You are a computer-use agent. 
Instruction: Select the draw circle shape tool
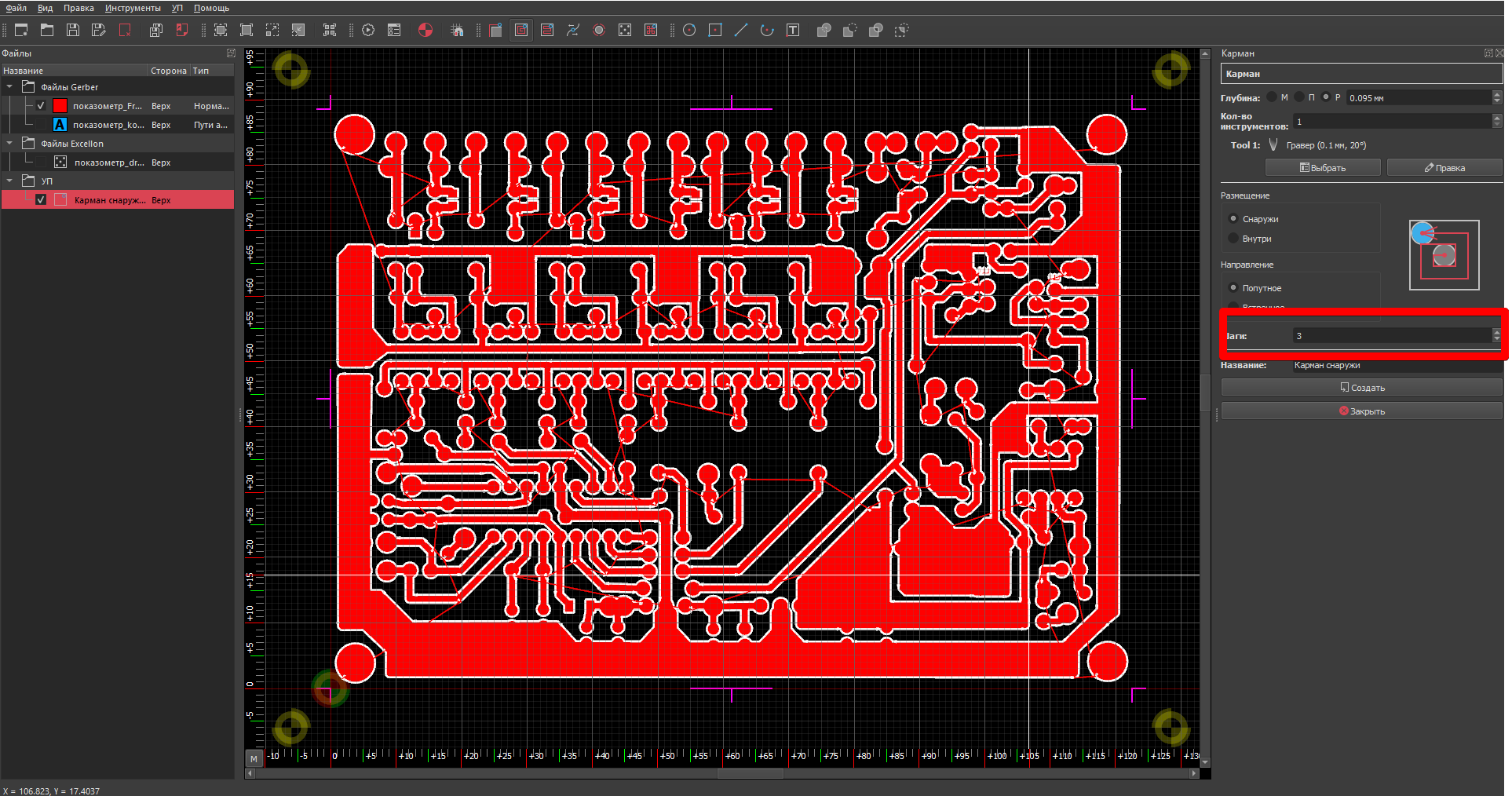coord(689,30)
